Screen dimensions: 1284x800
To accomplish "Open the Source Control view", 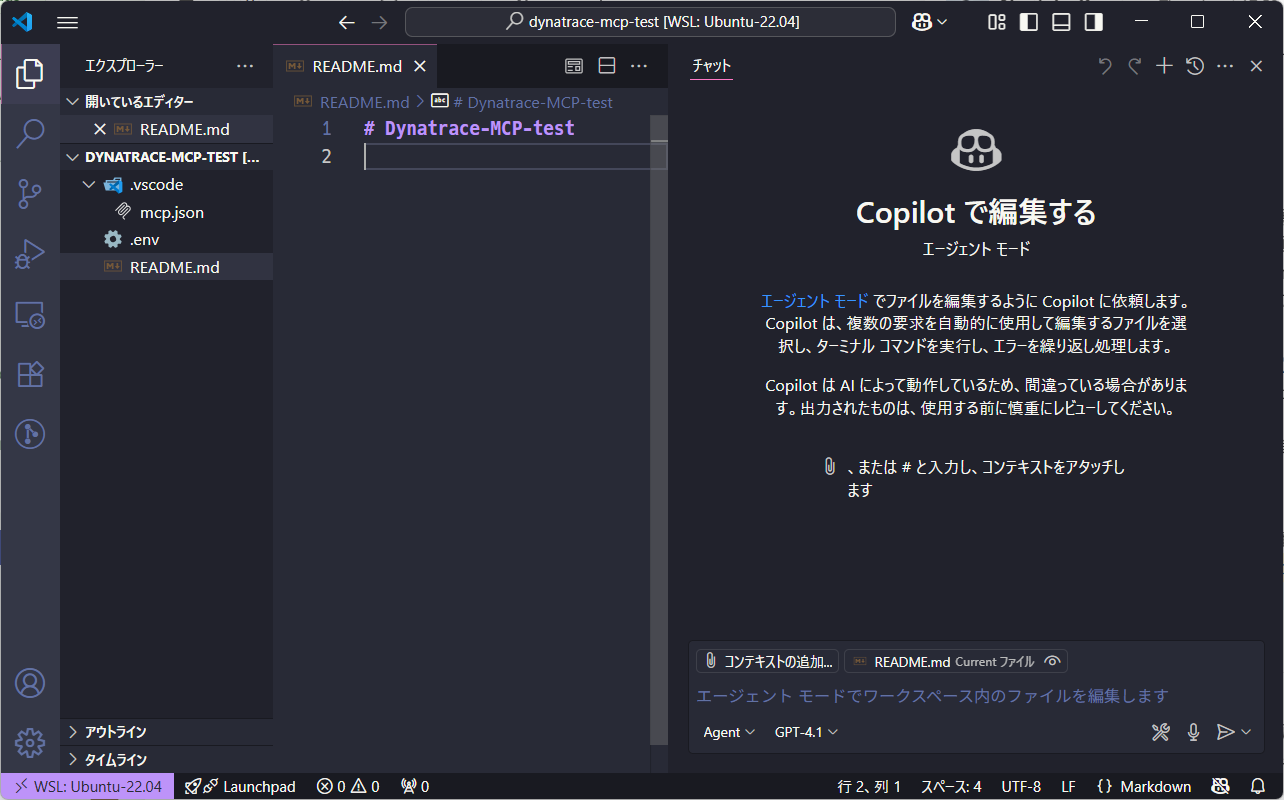I will coord(30,194).
